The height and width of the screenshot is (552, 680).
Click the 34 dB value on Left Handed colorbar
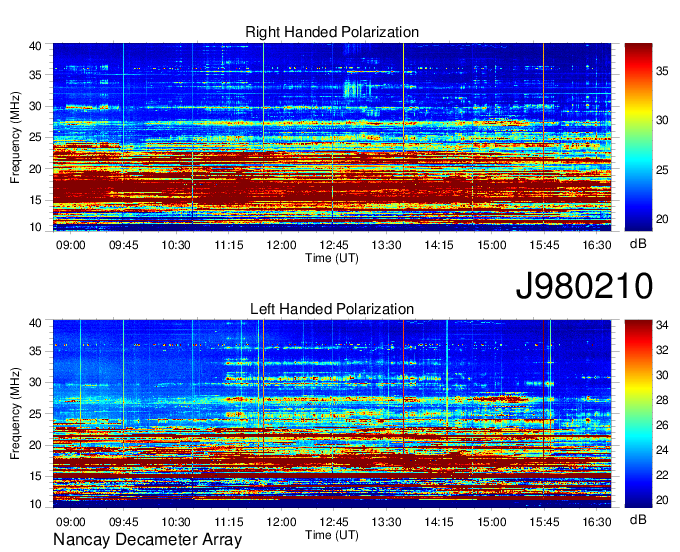tap(662, 325)
